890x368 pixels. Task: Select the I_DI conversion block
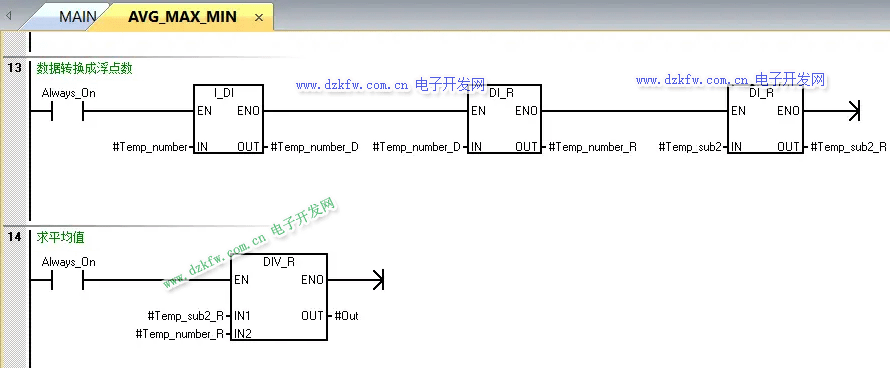coord(228,120)
